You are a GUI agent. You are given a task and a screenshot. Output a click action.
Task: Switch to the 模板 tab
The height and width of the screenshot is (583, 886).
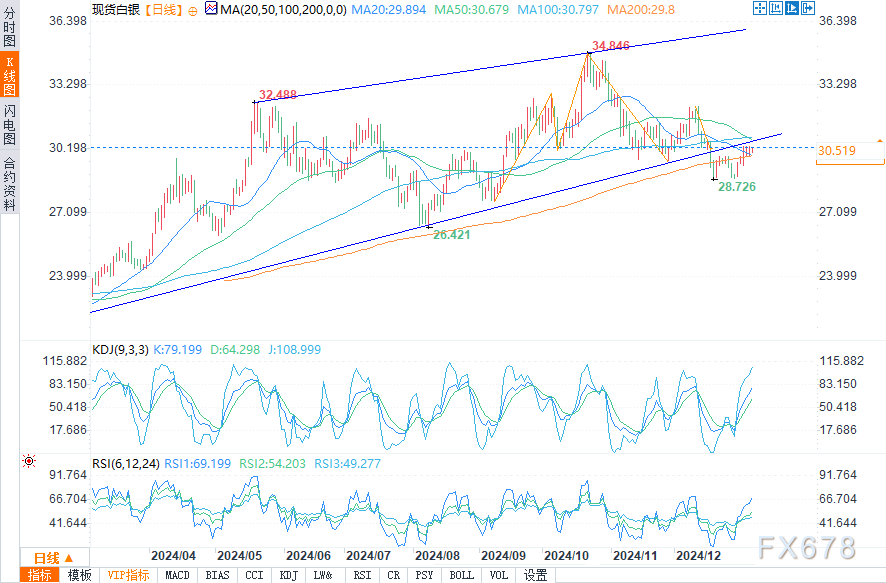pyautogui.click(x=80, y=575)
